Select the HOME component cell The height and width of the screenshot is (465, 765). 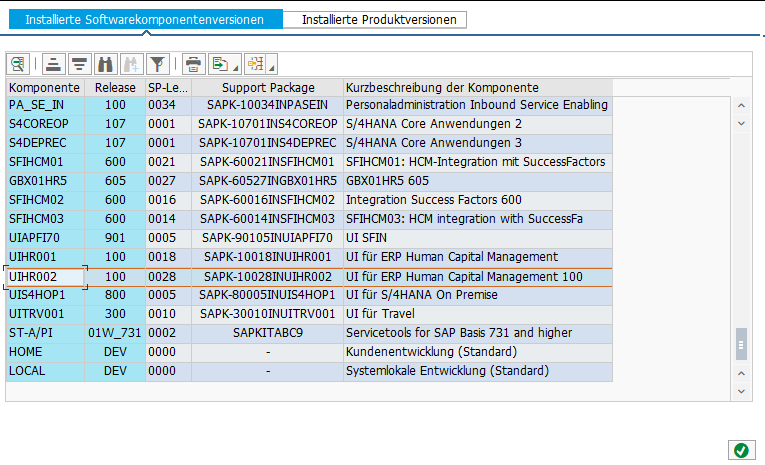point(45,352)
